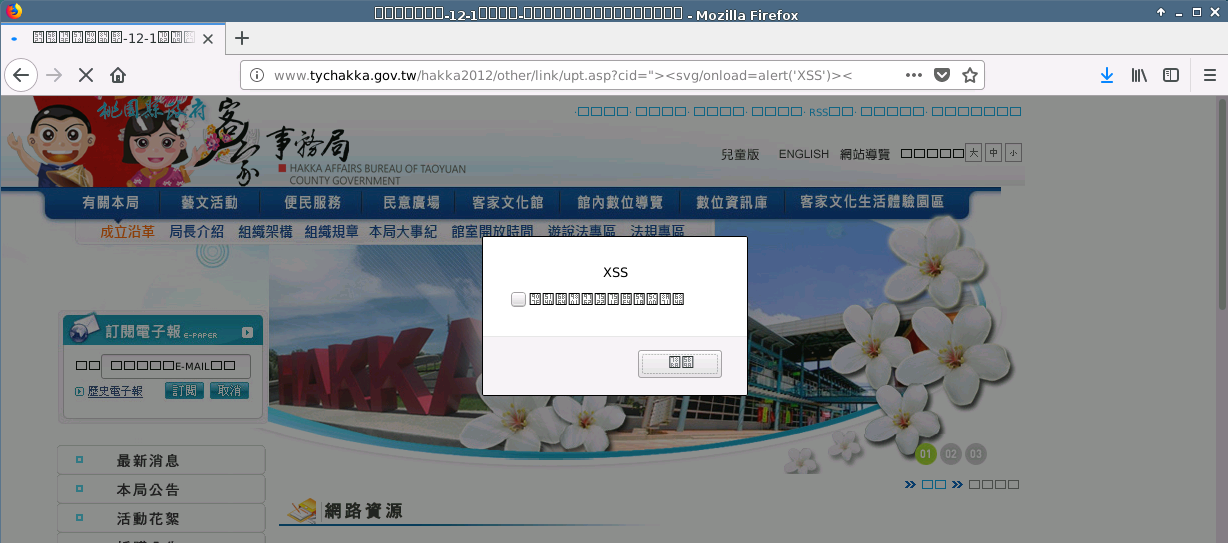Click the e-paper panel arrow icon
The image size is (1228, 543).
tap(247, 332)
